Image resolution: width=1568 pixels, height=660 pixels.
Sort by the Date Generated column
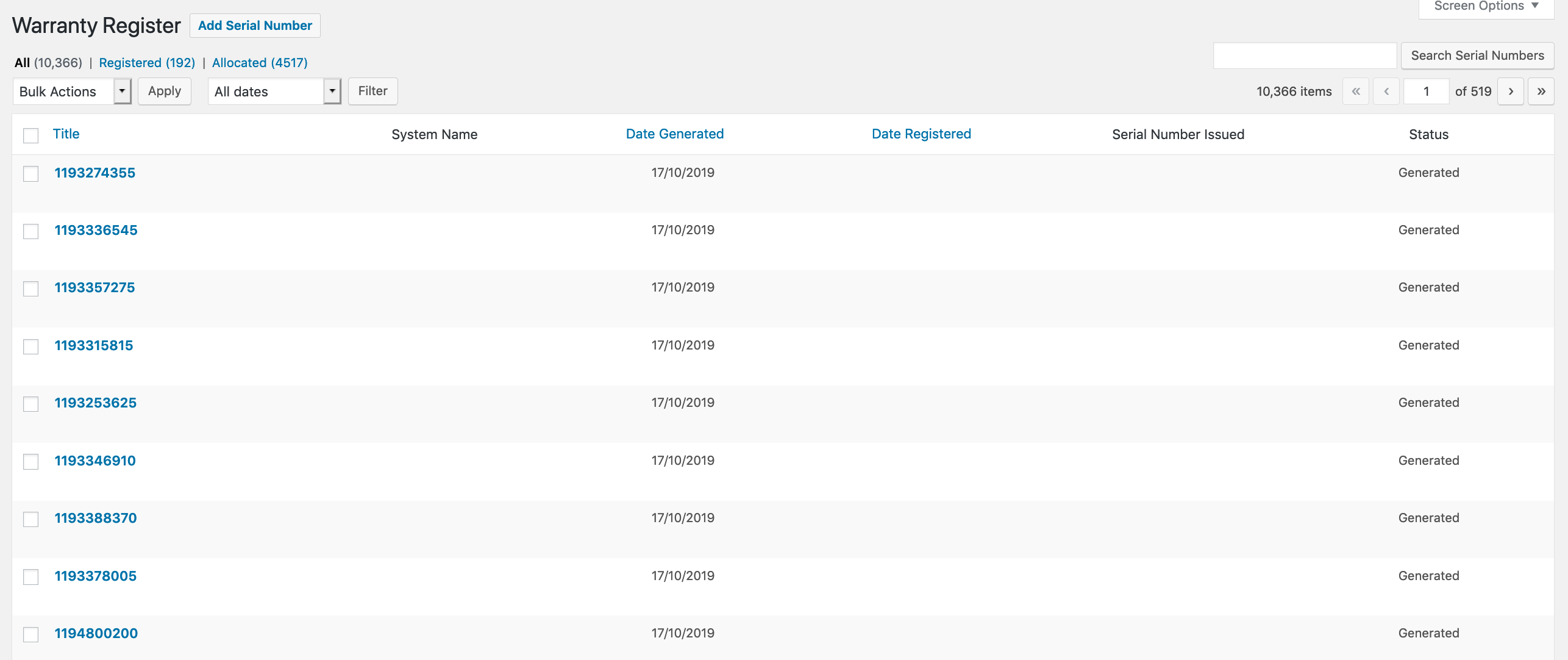coord(674,134)
